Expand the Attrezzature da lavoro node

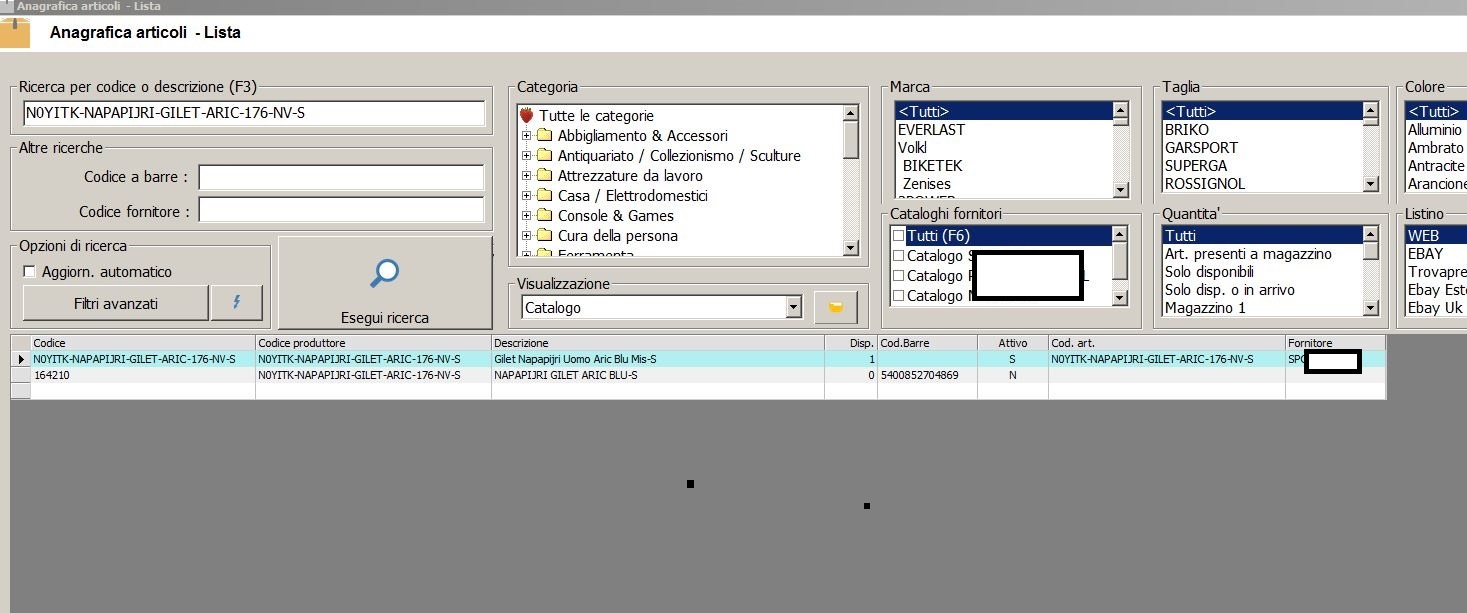click(x=526, y=176)
